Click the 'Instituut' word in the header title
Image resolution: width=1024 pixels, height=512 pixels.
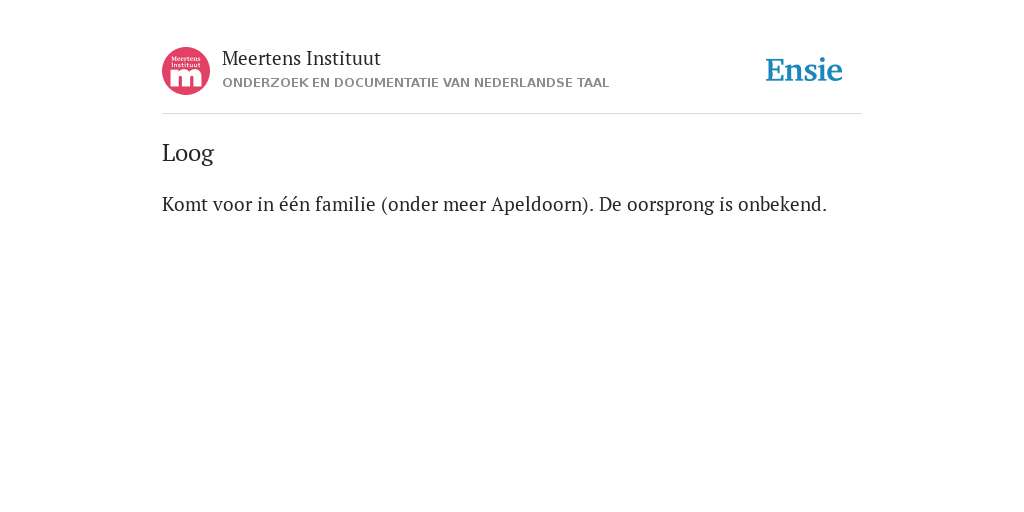(x=343, y=58)
